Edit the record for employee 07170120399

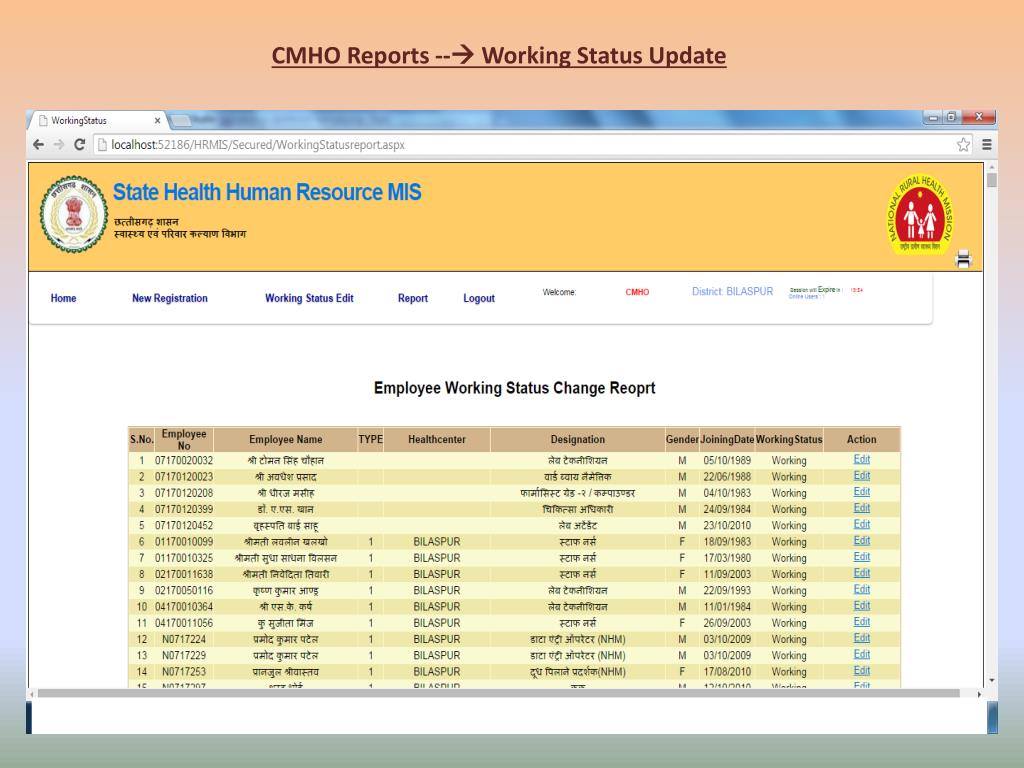pos(861,508)
